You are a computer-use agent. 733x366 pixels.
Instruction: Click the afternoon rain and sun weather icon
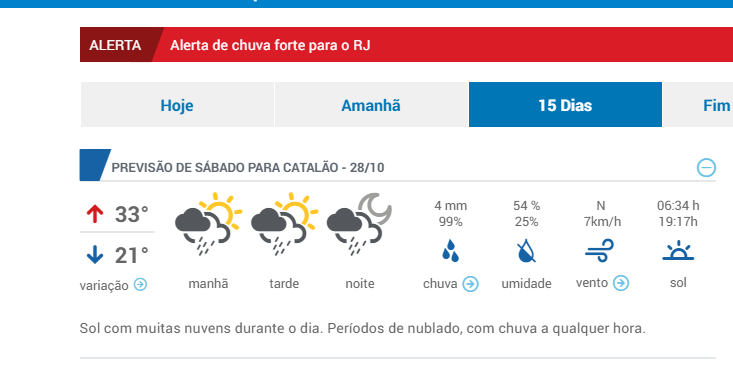click(284, 224)
